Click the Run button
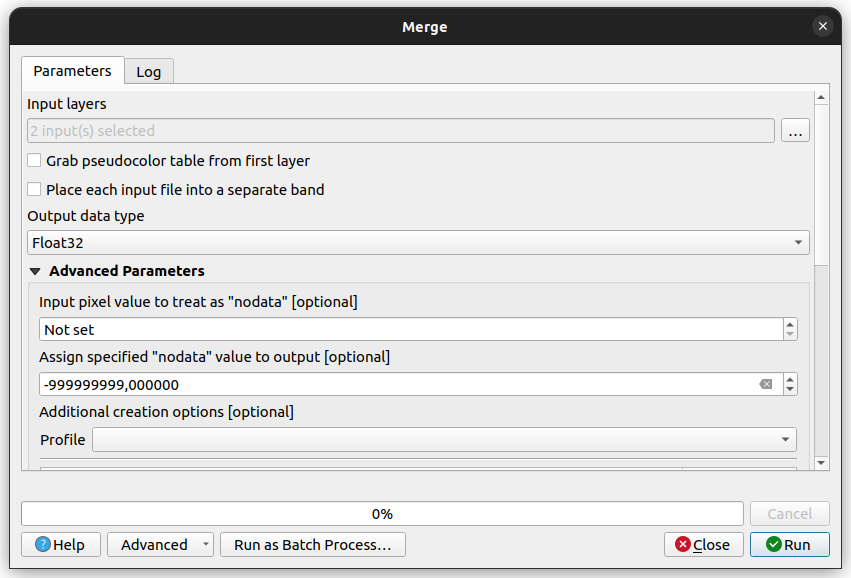 pos(790,544)
